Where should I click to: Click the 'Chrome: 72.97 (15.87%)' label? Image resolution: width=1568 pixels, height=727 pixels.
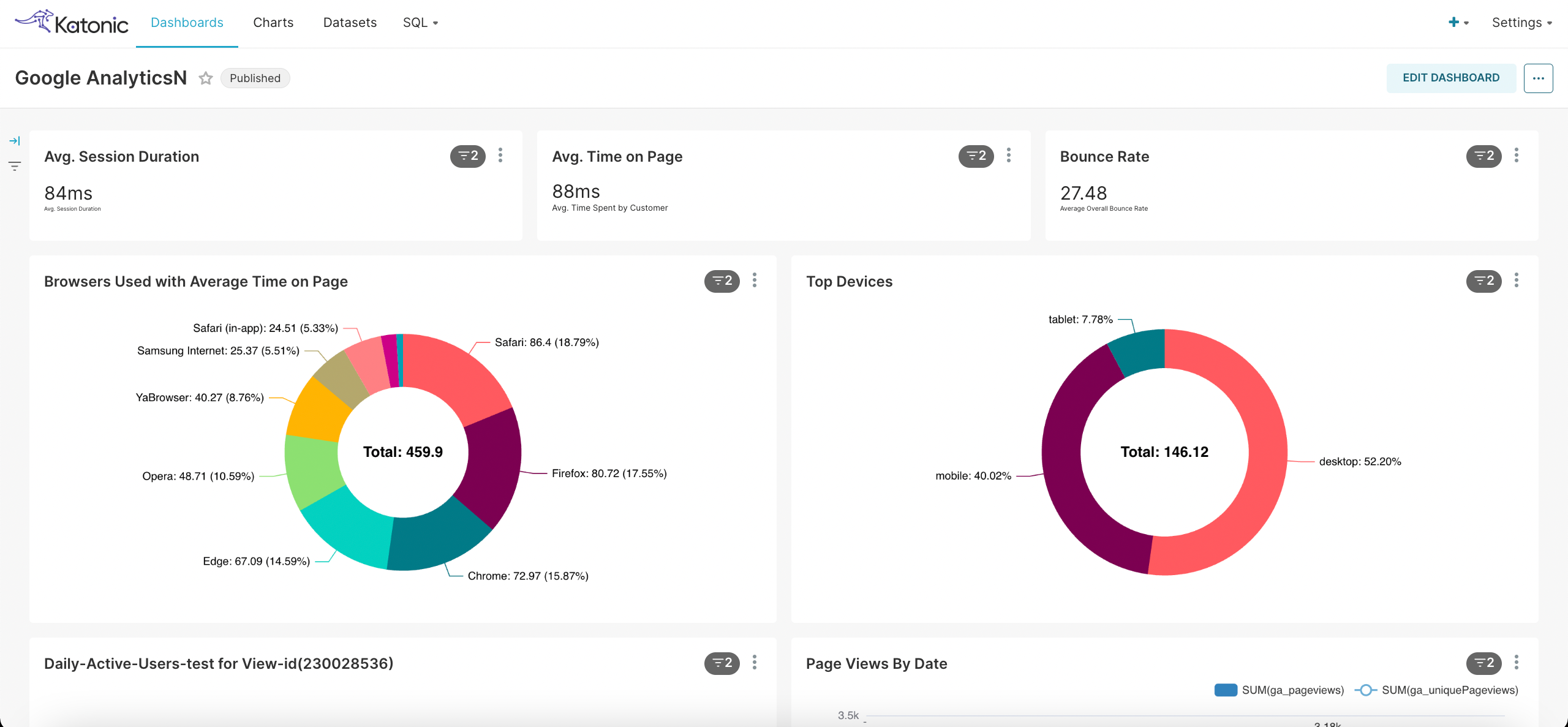tap(528, 576)
